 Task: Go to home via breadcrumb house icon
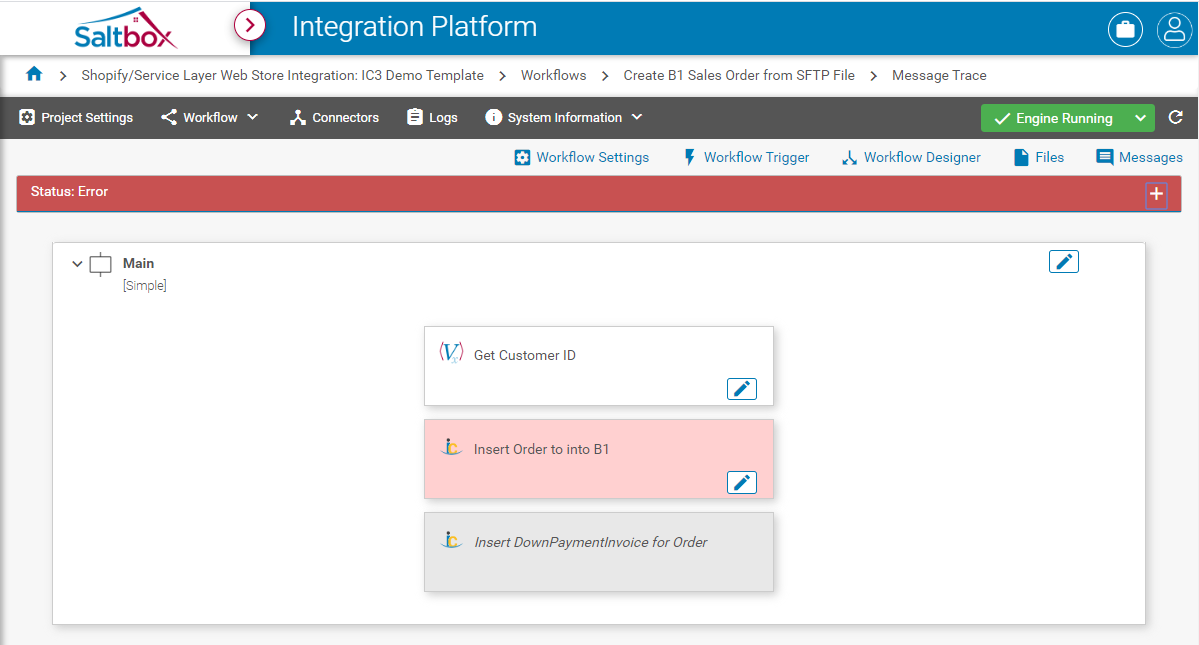[x=34, y=74]
